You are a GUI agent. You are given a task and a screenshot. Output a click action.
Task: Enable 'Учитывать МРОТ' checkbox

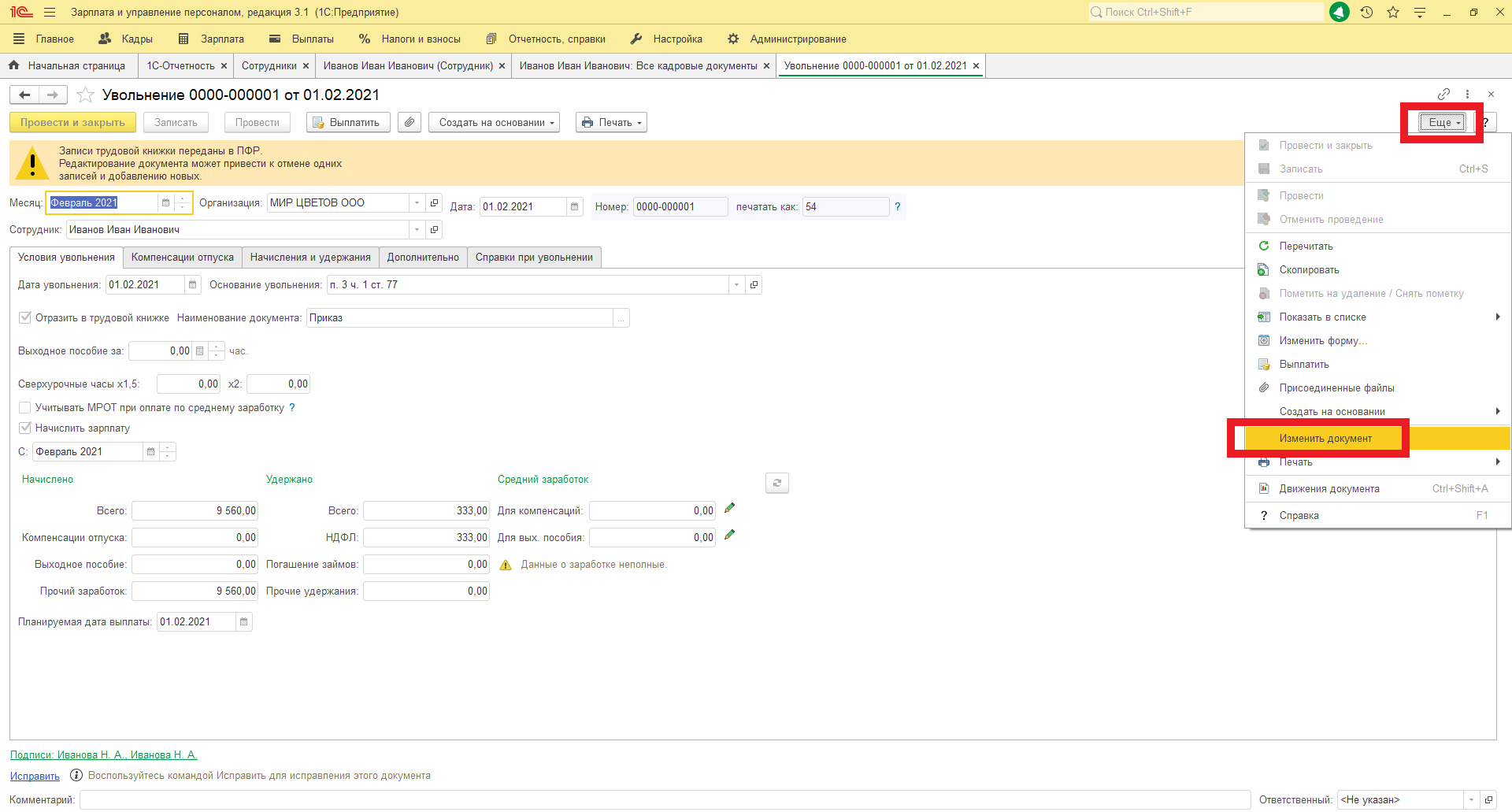point(25,408)
